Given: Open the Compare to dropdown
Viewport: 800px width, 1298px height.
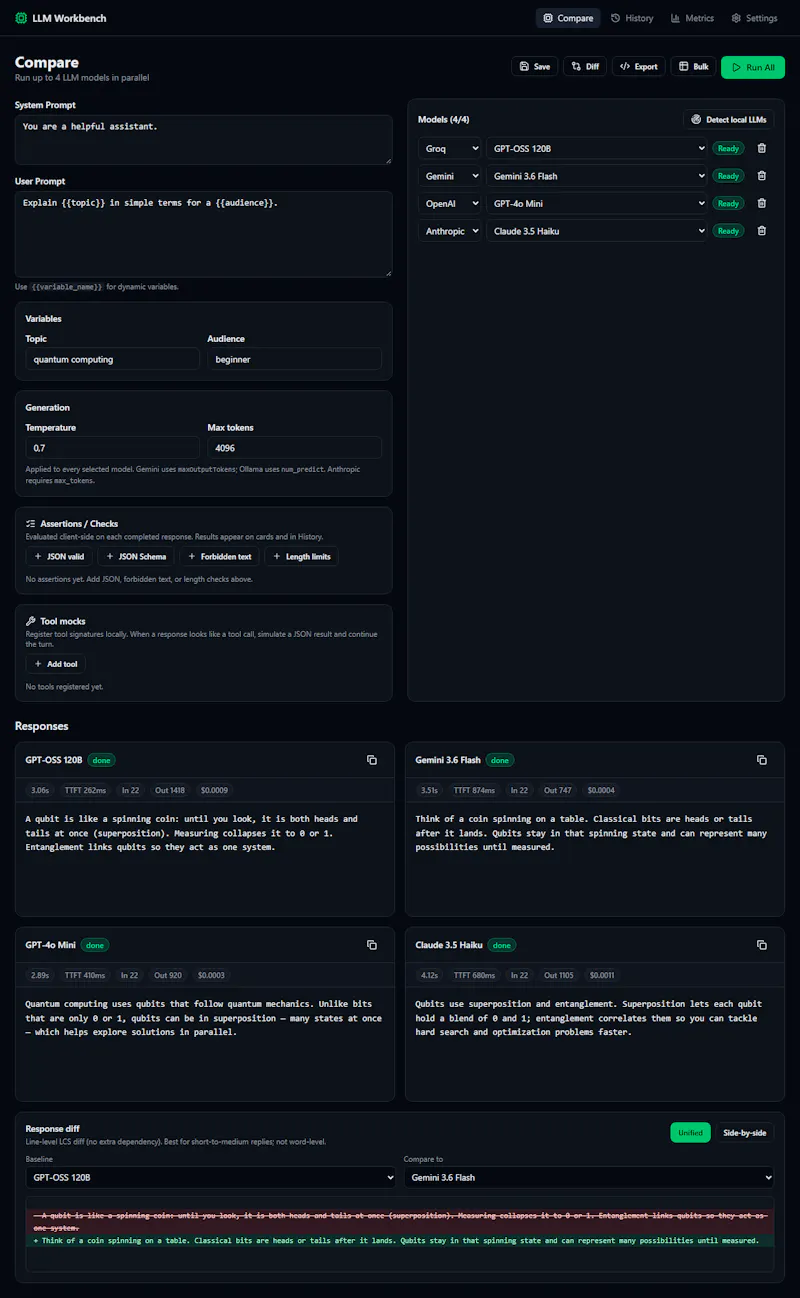Looking at the screenshot, I should pyautogui.click(x=589, y=1177).
